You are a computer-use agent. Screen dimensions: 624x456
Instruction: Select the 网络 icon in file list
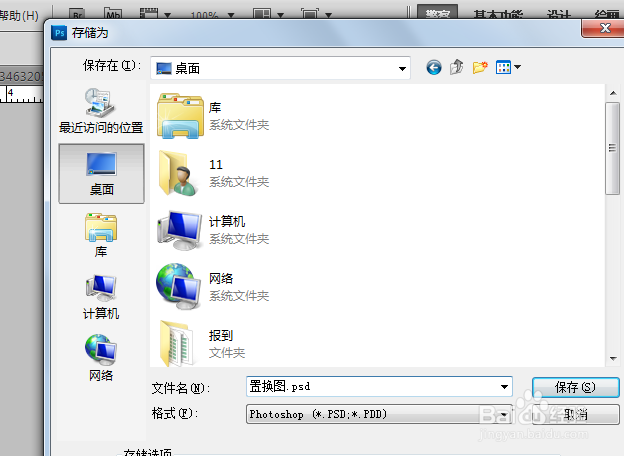coord(179,286)
